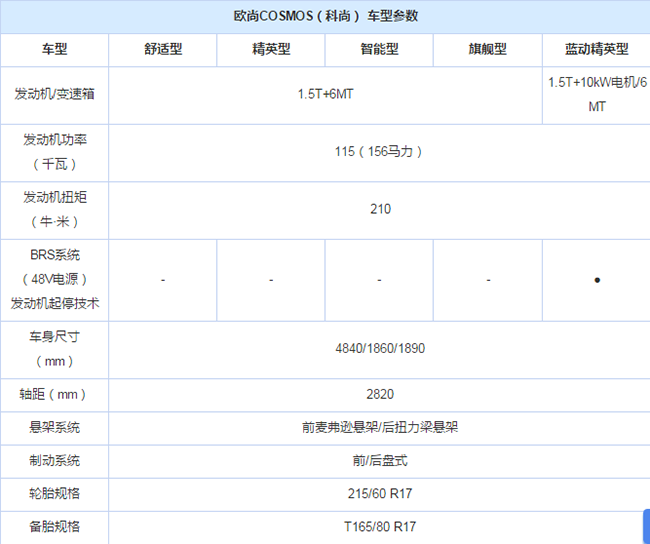Click the 悬架系统 row label
Screen dimensions: 650x544
pyautogui.click(x=54, y=427)
